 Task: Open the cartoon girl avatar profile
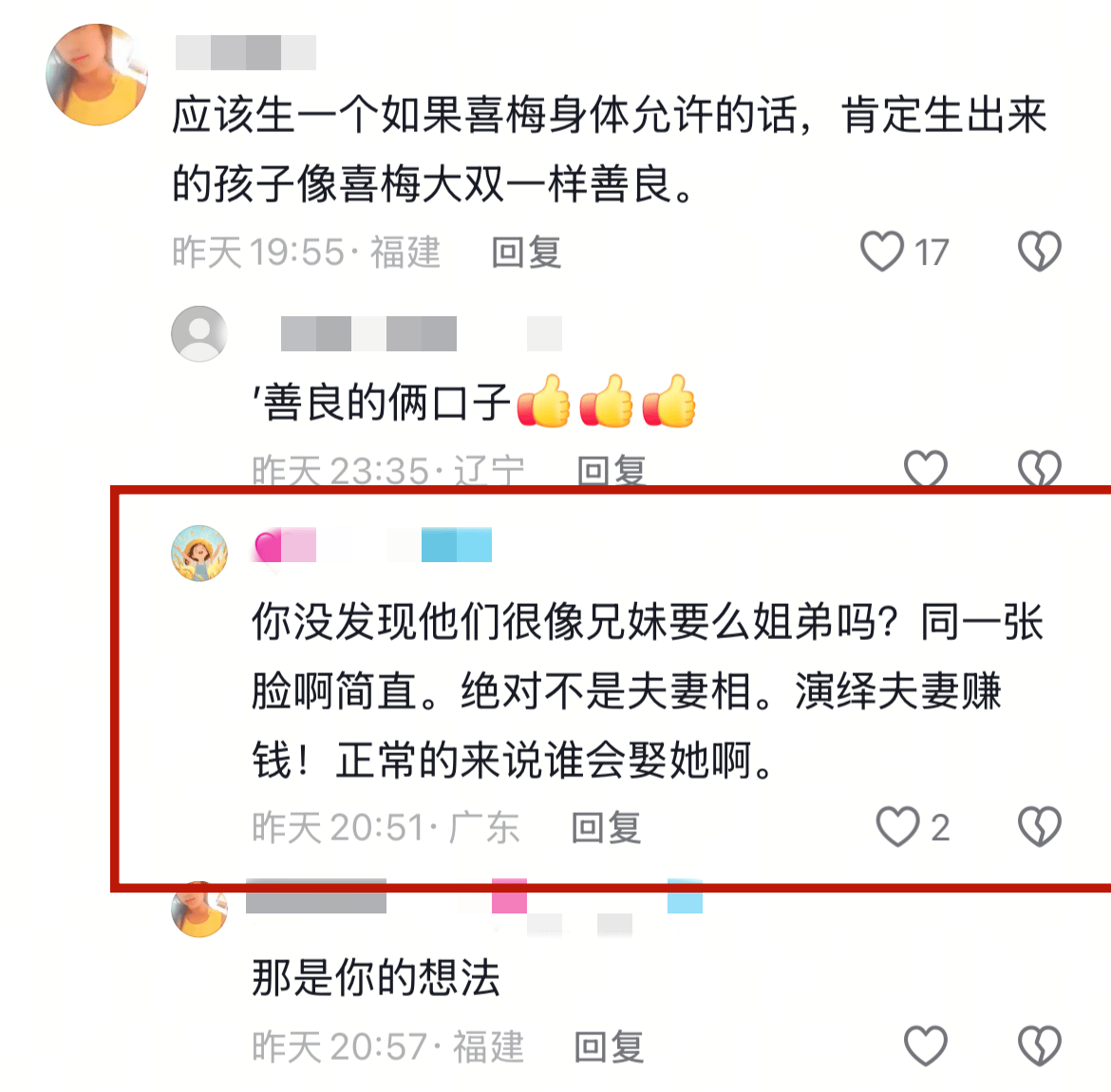(199, 554)
